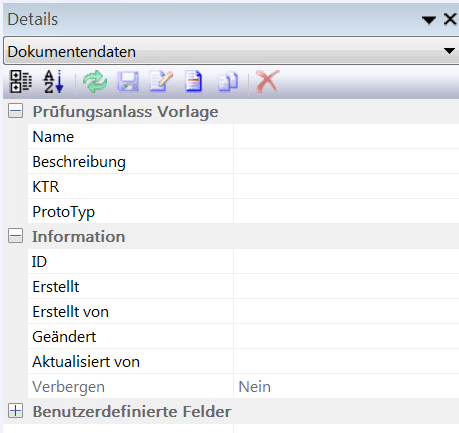Expand the Benutzerdefinierte Felder section
Image resolution: width=459 pixels, height=433 pixels.
coord(15,411)
